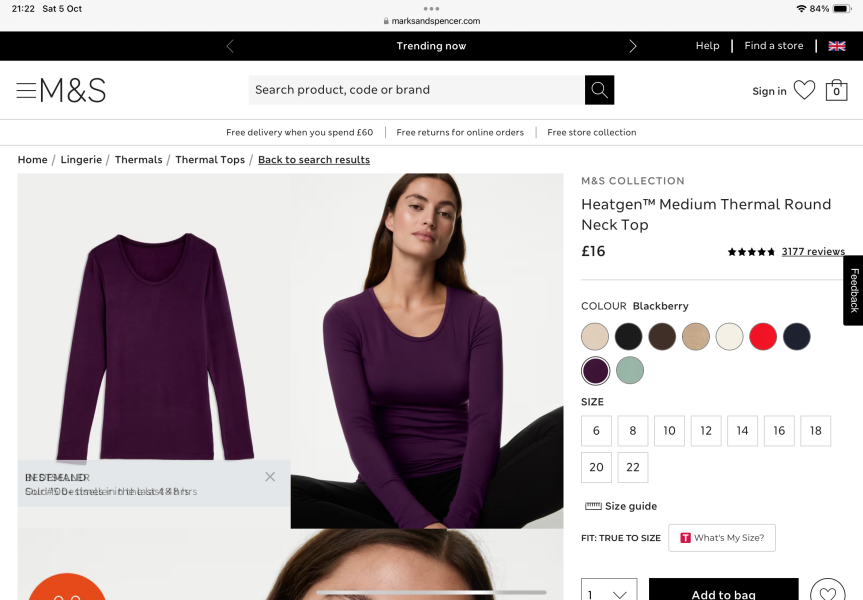Open the hamburger menu beside M&S logo
Viewport: 863px width, 600px height.
26,90
